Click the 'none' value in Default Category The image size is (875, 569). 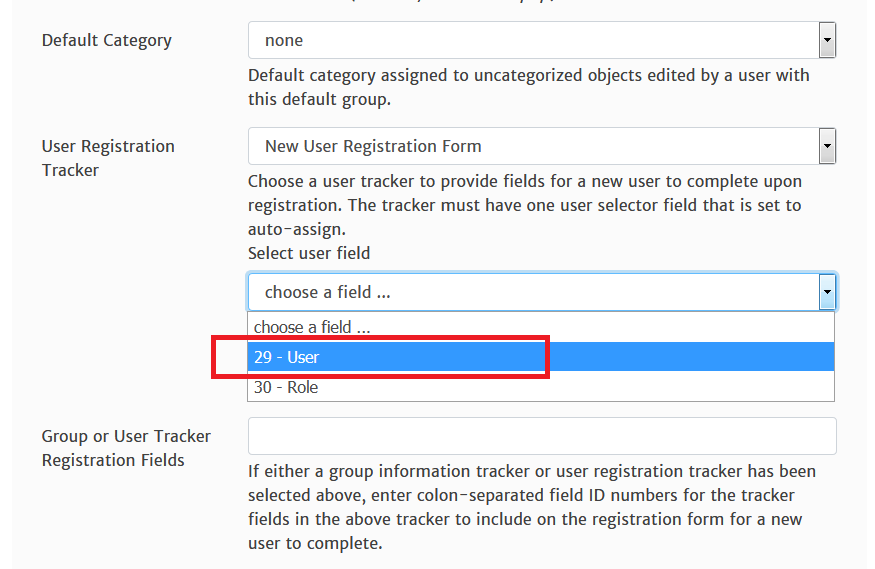tap(284, 41)
